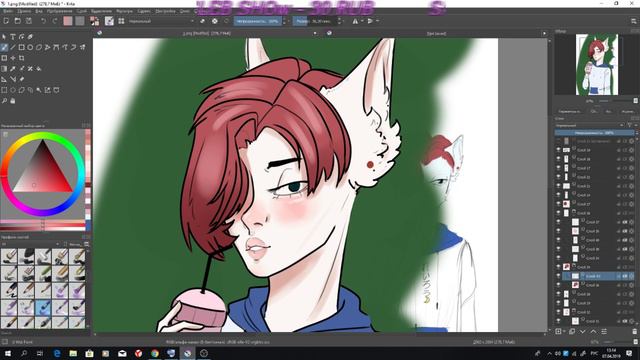Toggle horizontal mirror mode

(x=355, y=21)
